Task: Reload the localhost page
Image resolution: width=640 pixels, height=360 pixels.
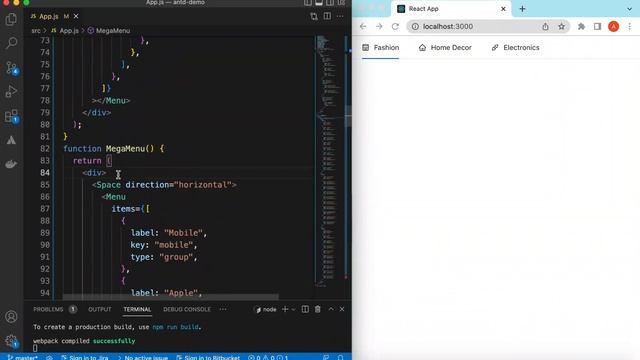Action: click(395, 26)
